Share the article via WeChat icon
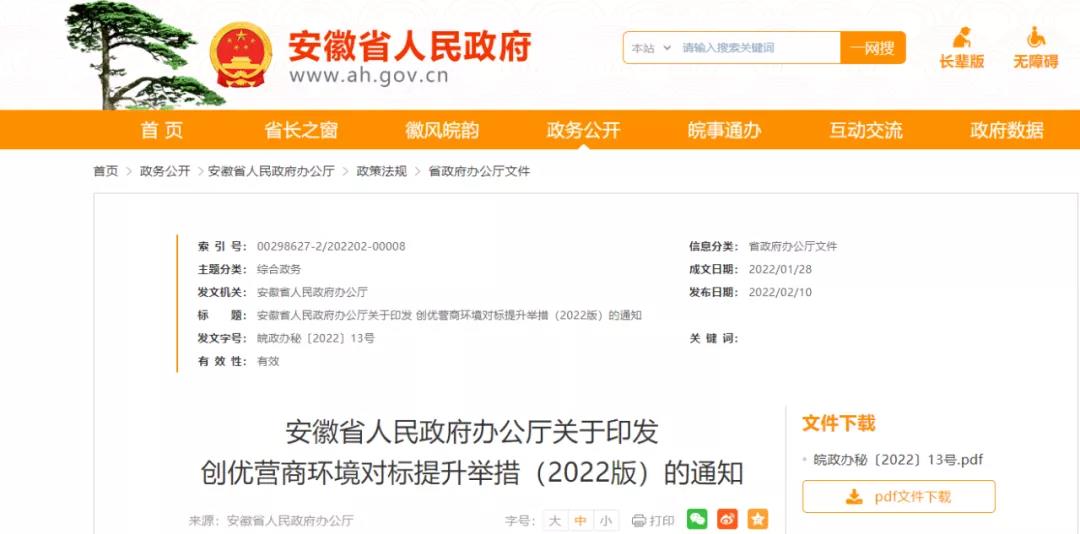 coord(697,520)
